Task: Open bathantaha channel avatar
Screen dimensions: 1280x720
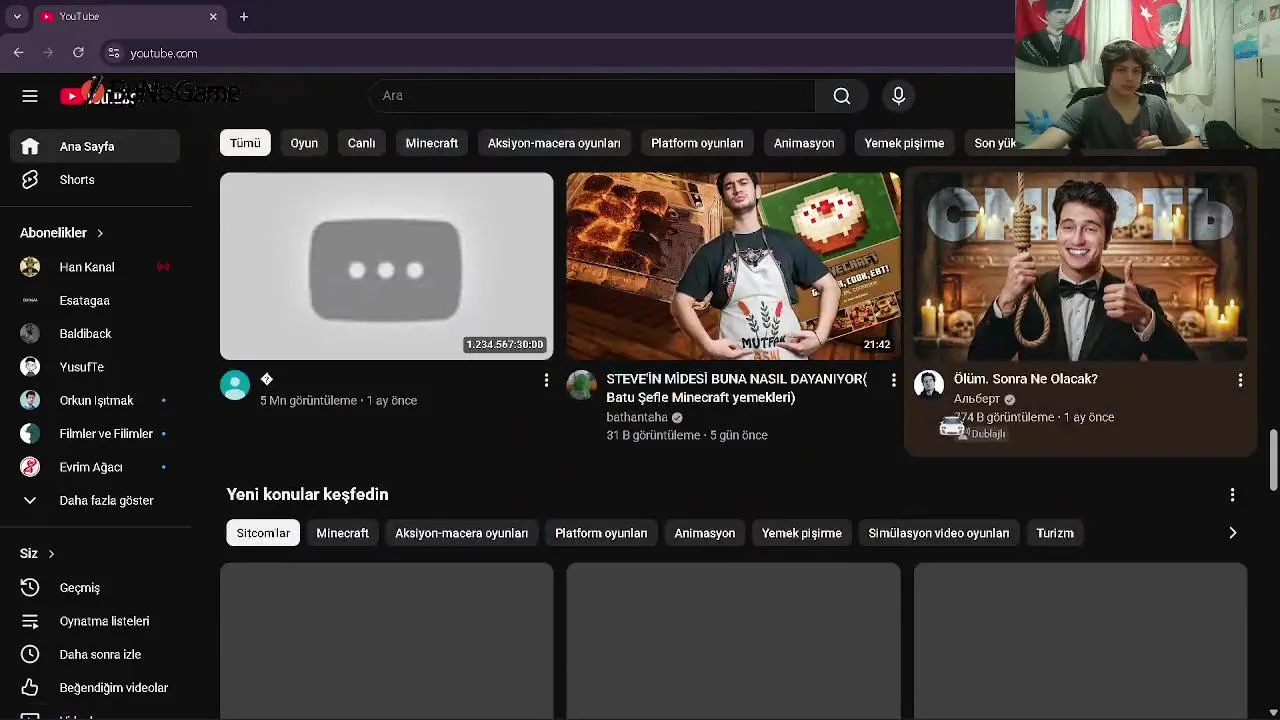Action: tap(582, 385)
